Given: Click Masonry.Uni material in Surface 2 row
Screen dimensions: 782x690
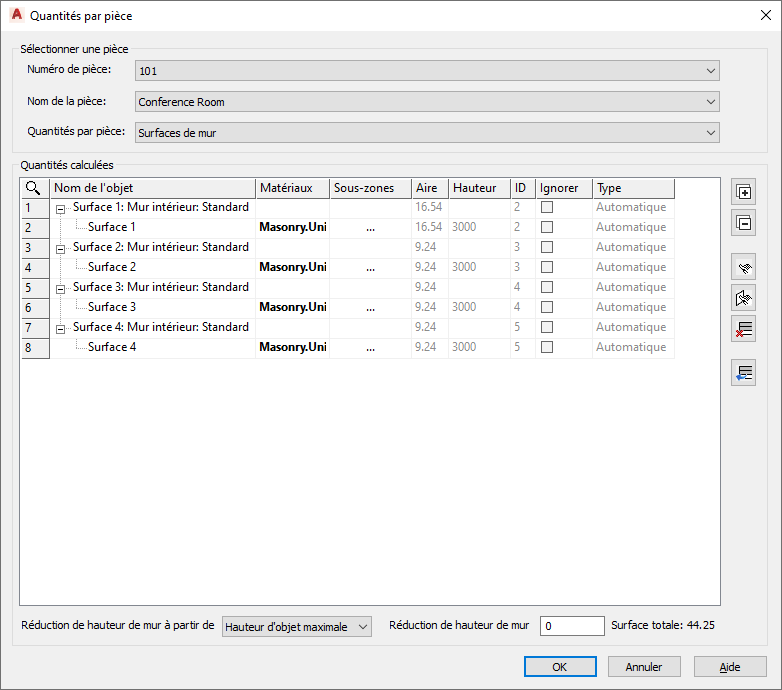Looking at the screenshot, I should (x=293, y=267).
